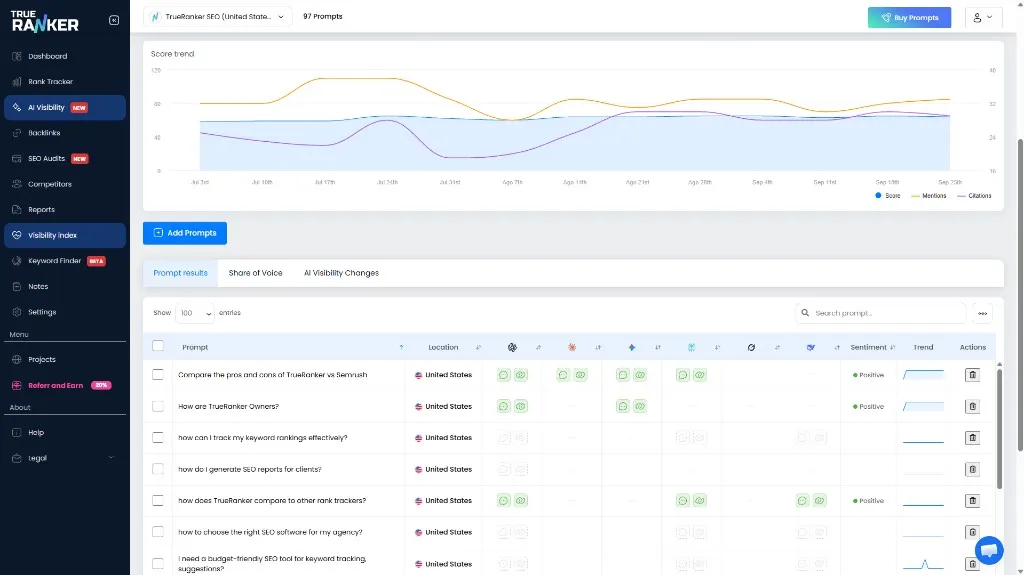
Task: Click the Refer and Earn gift icon
Action: click(x=17, y=386)
